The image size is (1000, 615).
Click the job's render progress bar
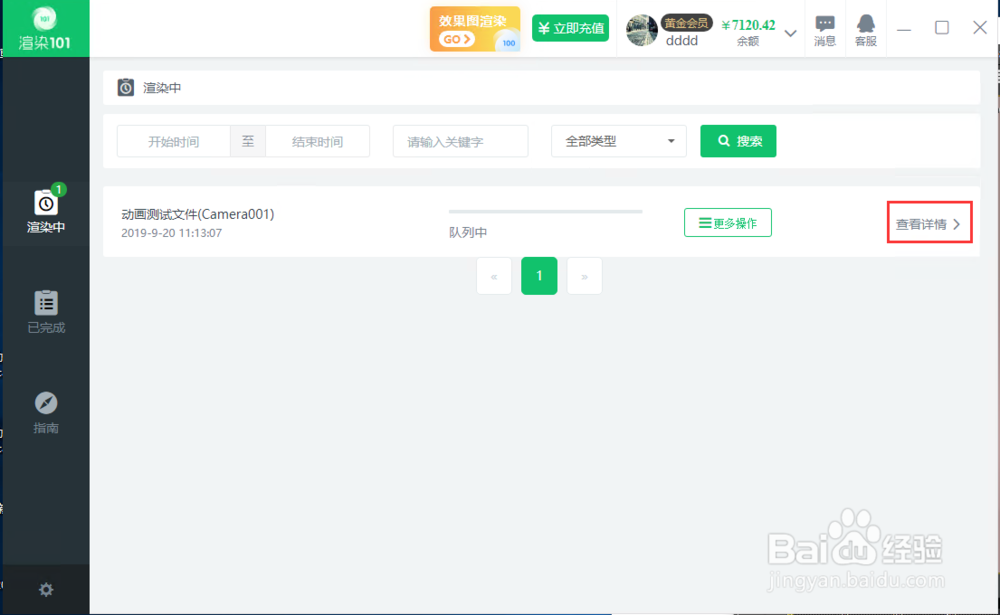coord(545,211)
